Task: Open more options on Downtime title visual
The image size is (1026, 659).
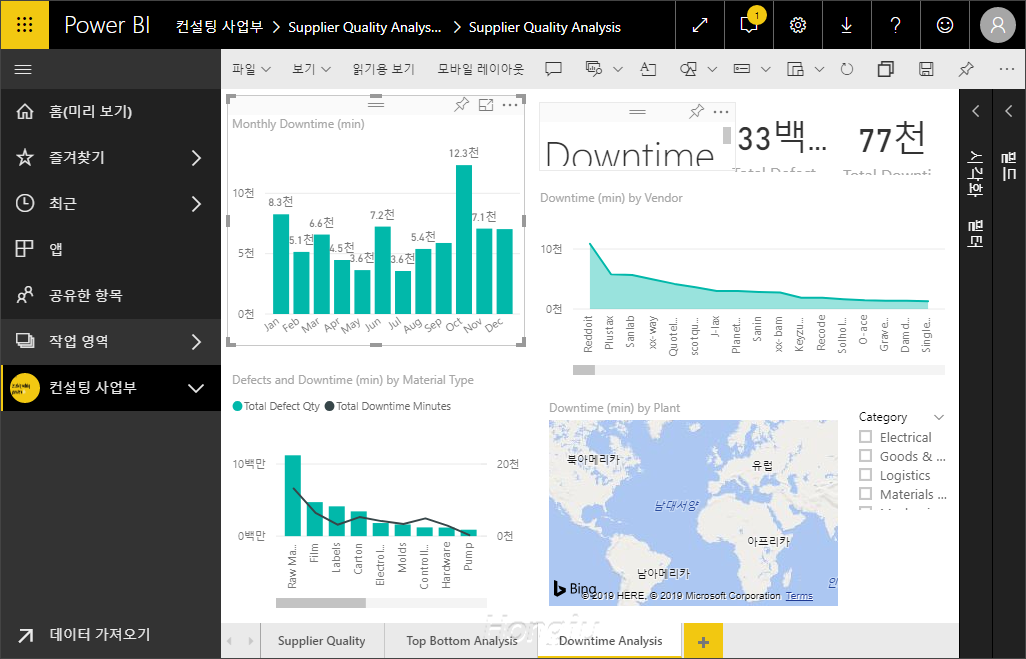Action: click(720, 112)
